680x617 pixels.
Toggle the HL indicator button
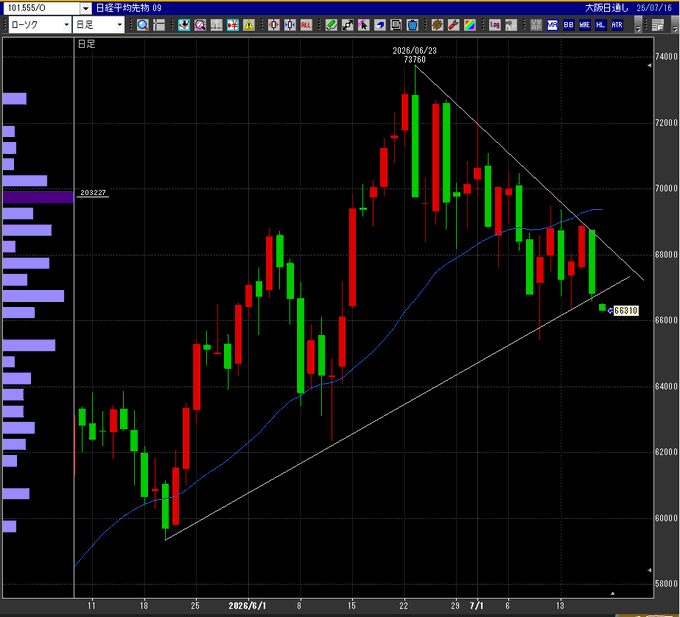coord(601,25)
